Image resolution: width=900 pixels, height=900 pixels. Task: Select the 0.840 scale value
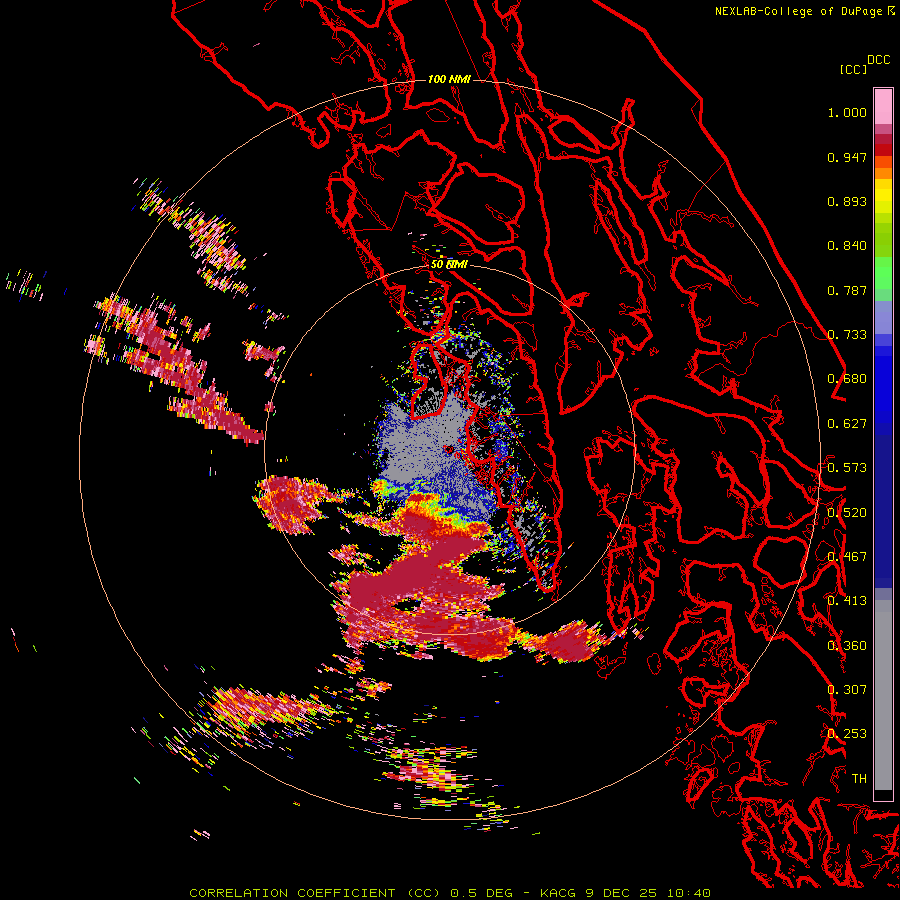[x=847, y=246]
